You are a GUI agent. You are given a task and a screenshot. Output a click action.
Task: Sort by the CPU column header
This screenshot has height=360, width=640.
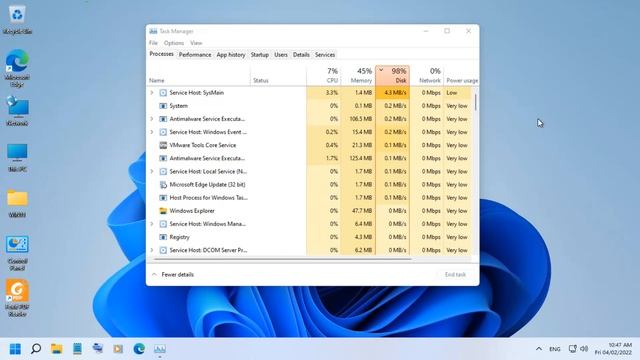(323, 76)
